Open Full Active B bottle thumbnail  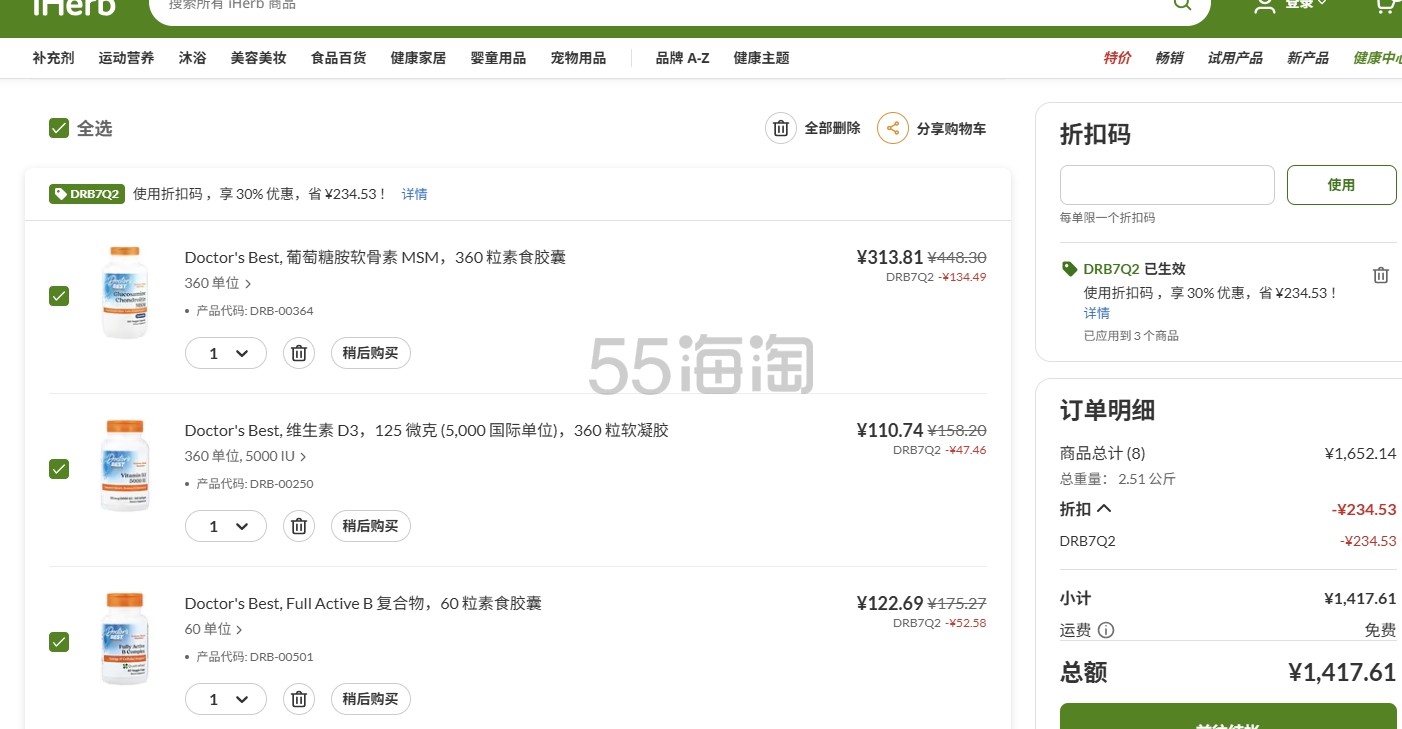[125, 638]
